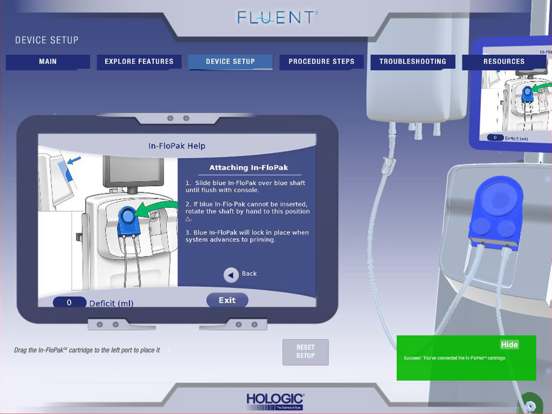Click the RESET SETUP button
The height and width of the screenshot is (414, 552).
point(306,352)
